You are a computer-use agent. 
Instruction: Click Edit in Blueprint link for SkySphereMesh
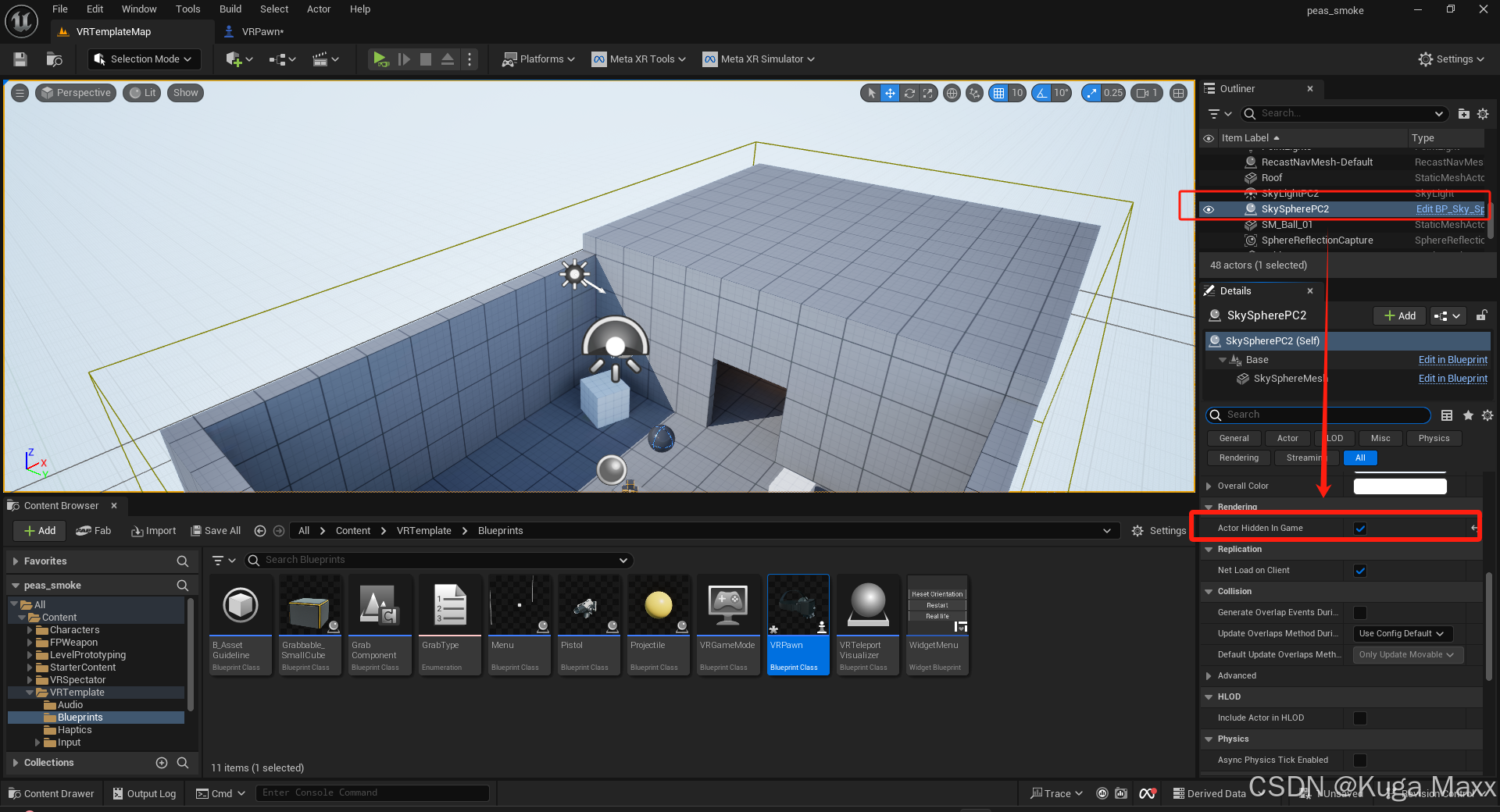tap(1452, 379)
